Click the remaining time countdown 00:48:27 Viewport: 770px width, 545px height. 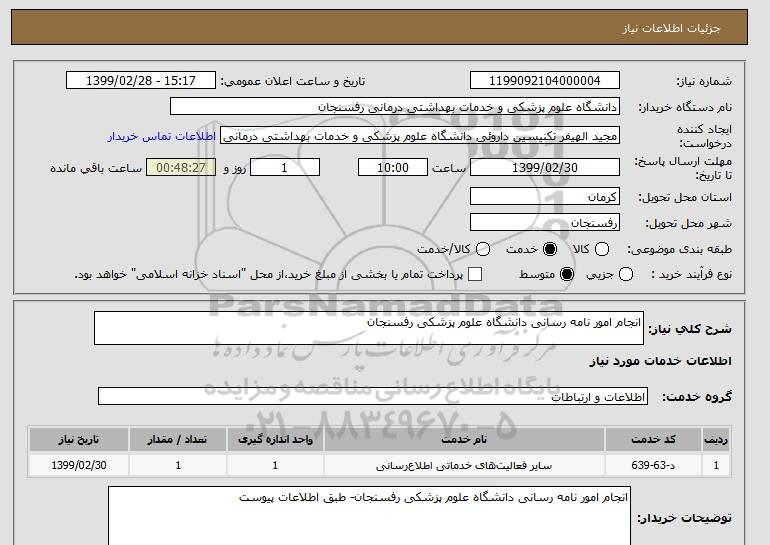pyautogui.click(x=181, y=167)
